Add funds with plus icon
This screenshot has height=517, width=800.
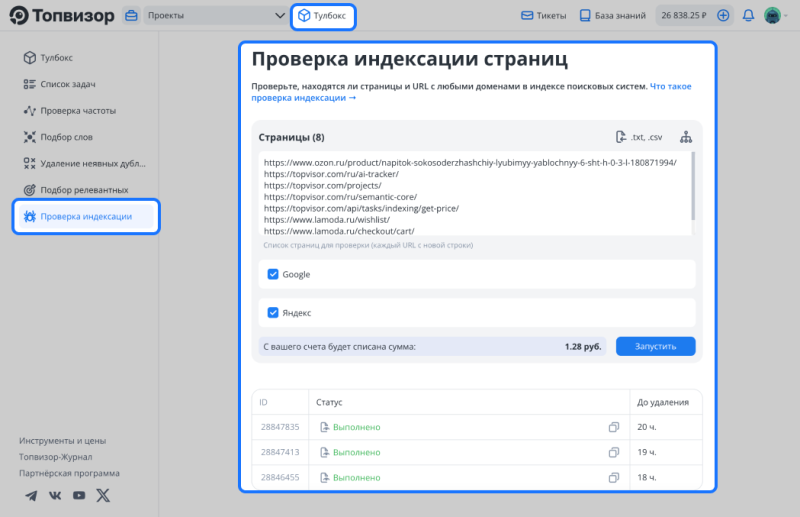723,15
